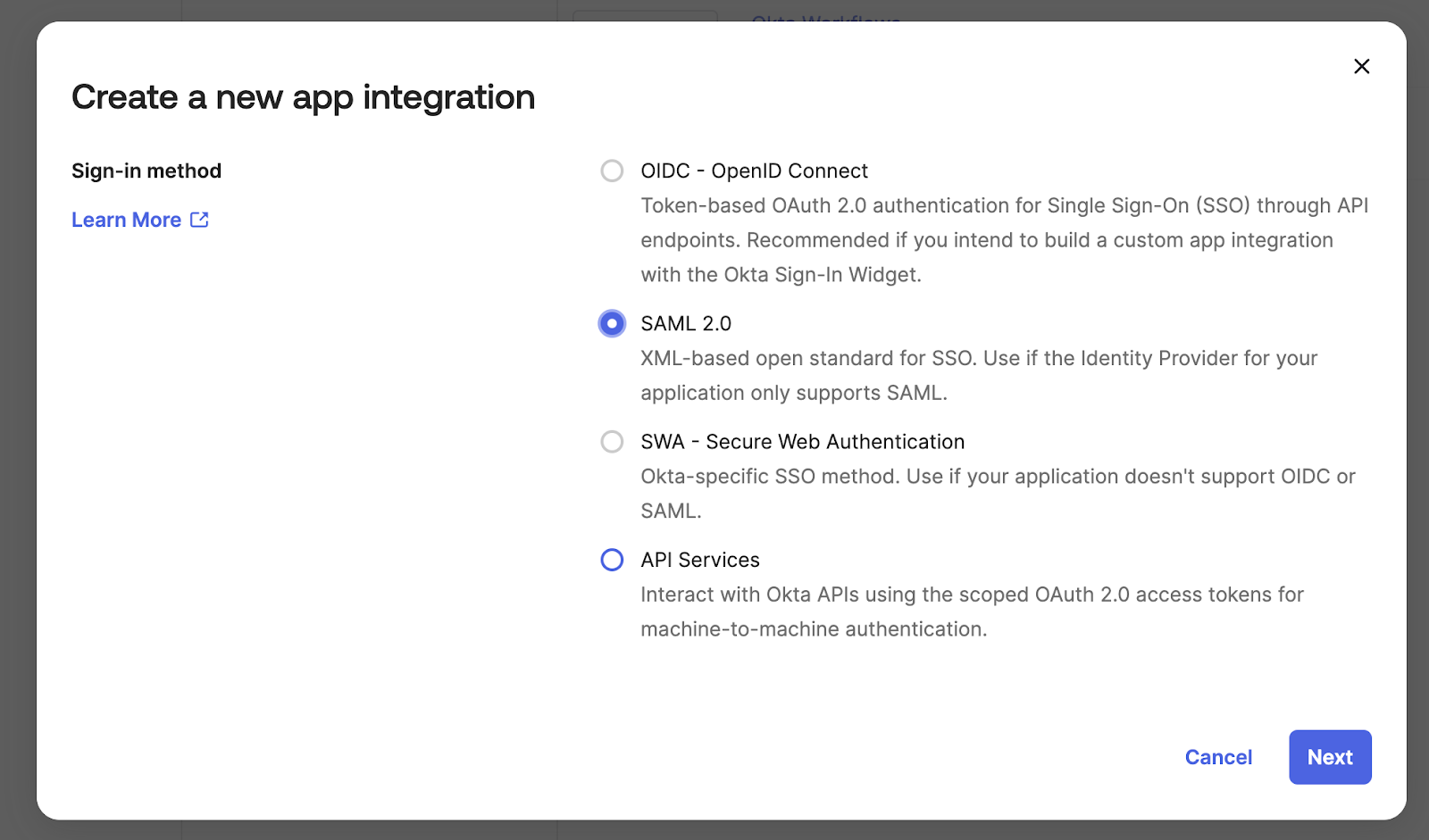This screenshot has height=840, width=1429.
Task: Choose the SWA radio button
Action: (612, 442)
